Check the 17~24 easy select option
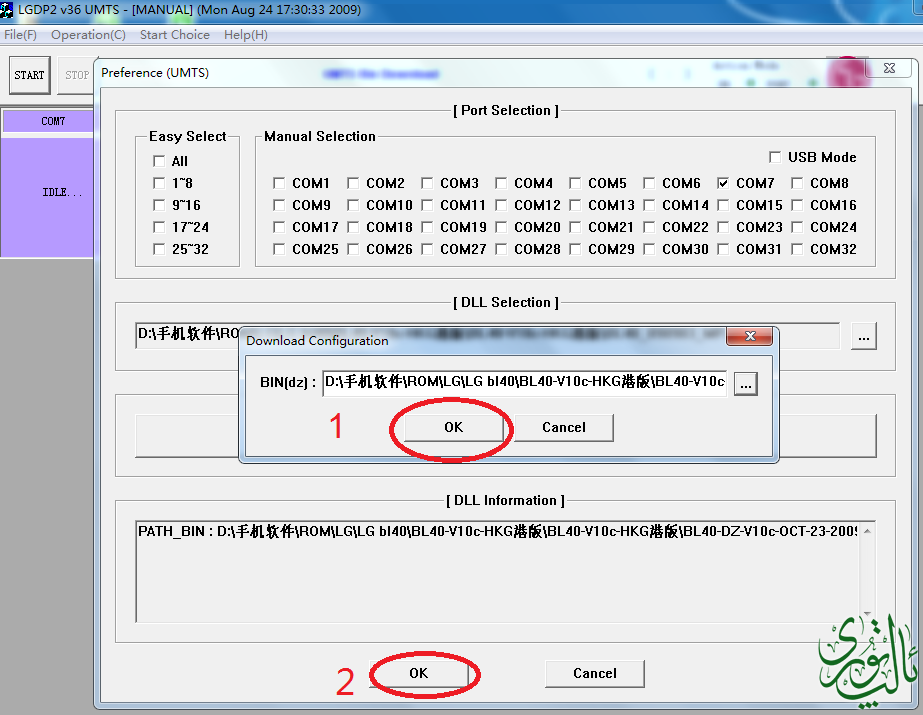The image size is (923, 715). click(159, 227)
